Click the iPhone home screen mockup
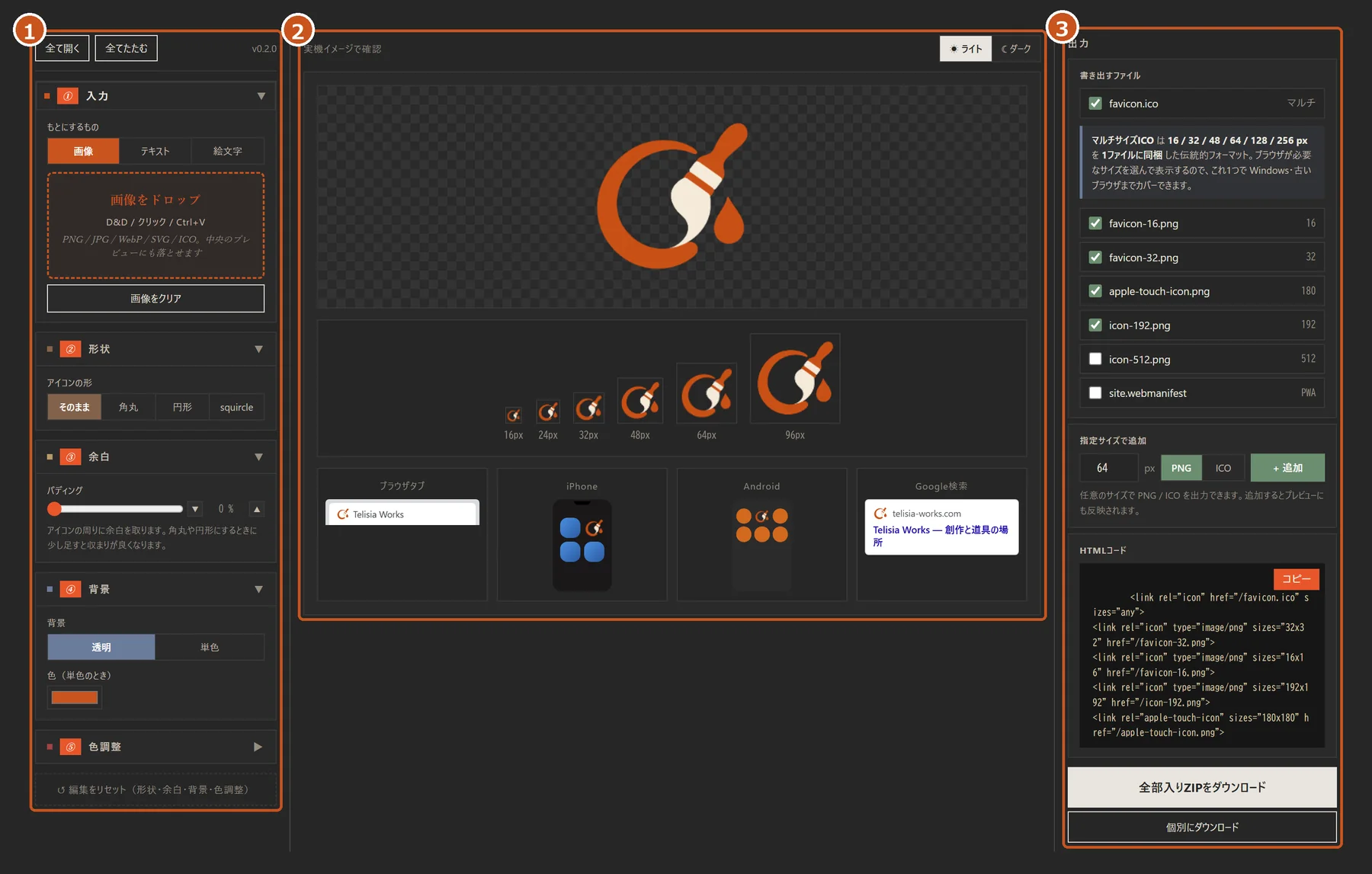Screen dimensions: 1372x874 [582, 544]
